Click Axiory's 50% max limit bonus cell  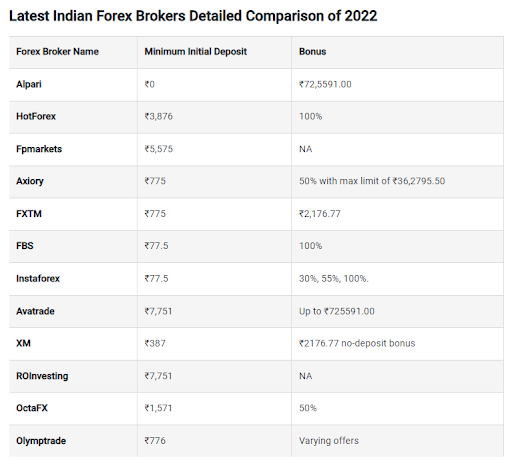[x=372, y=181]
